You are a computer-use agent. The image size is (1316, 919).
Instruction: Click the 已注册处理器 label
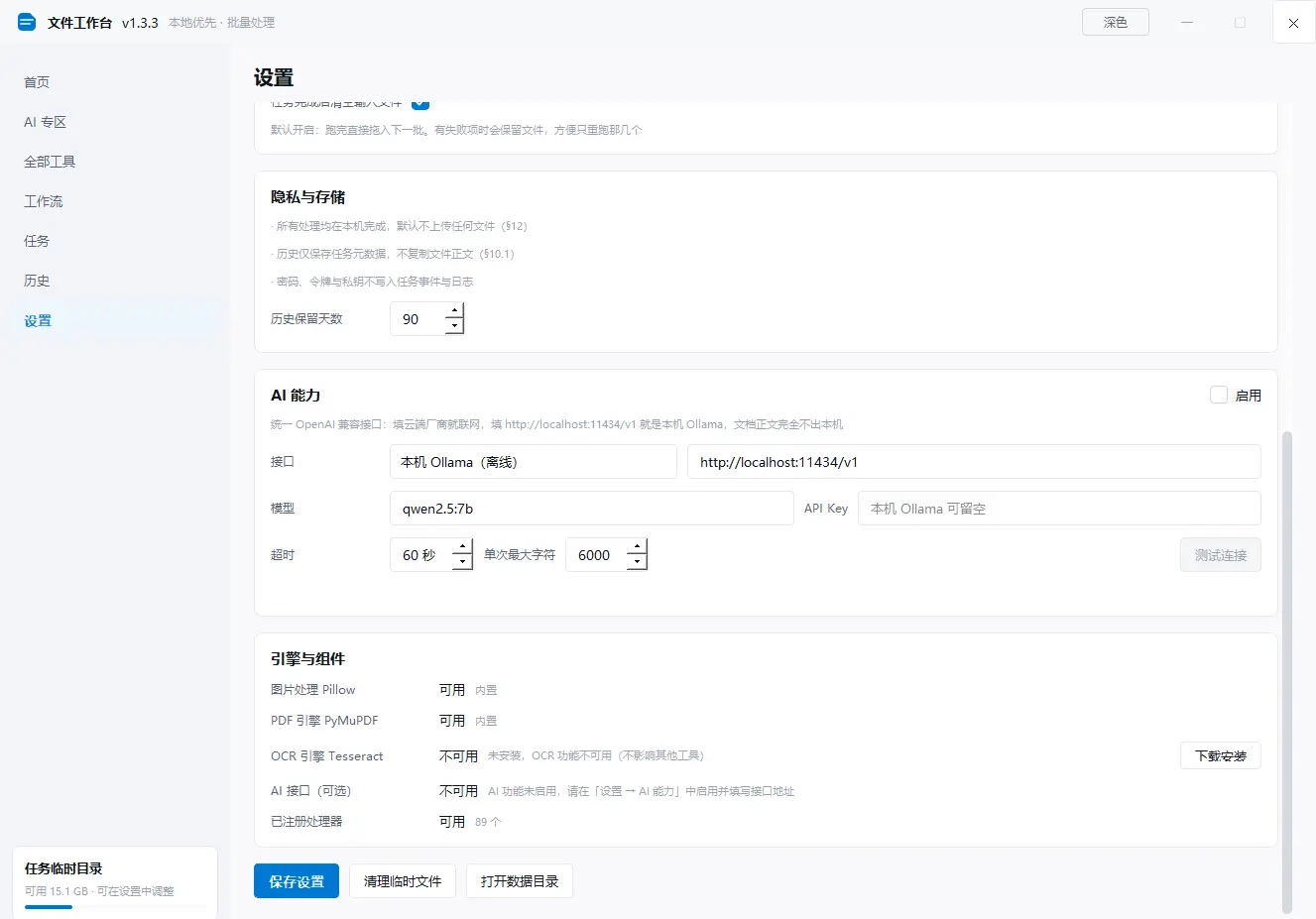coord(306,822)
